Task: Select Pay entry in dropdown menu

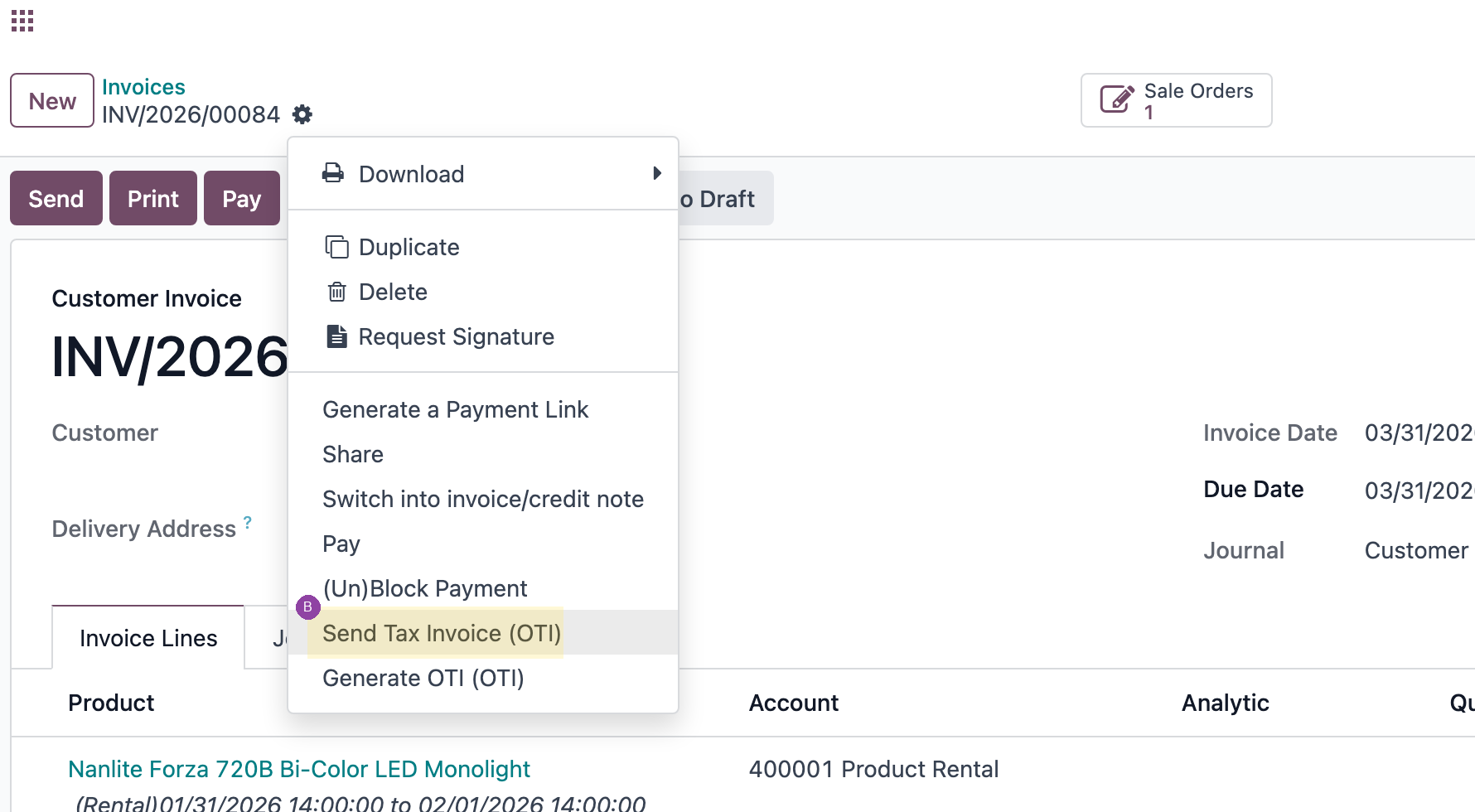Action: (x=483, y=544)
